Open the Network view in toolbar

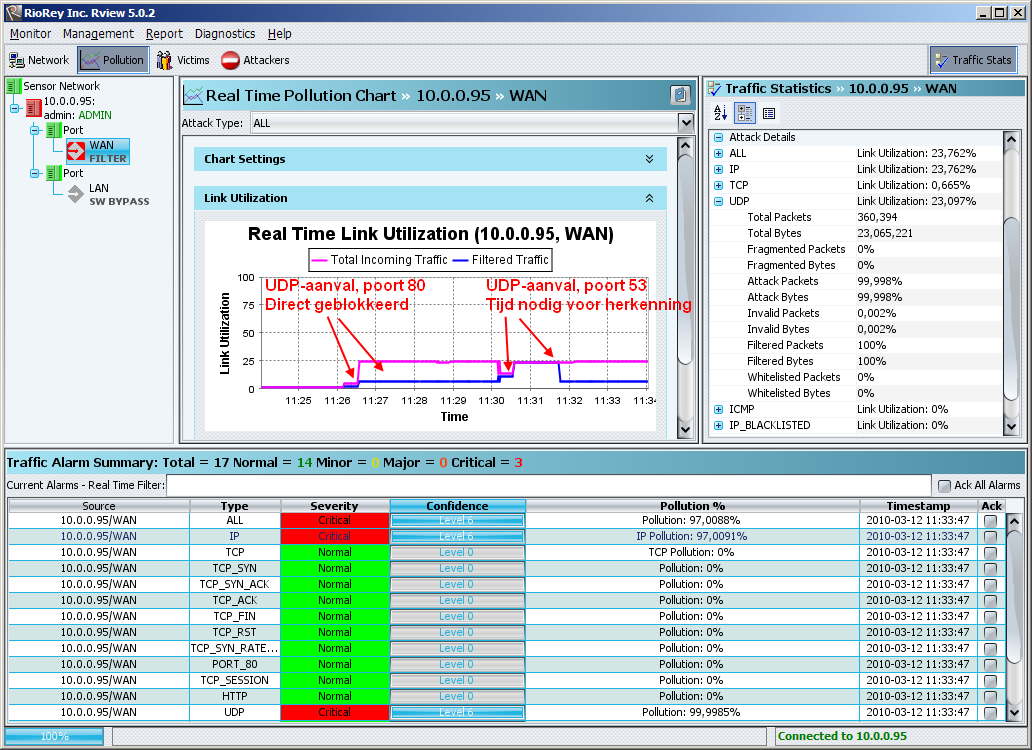[x=39, y=60]
